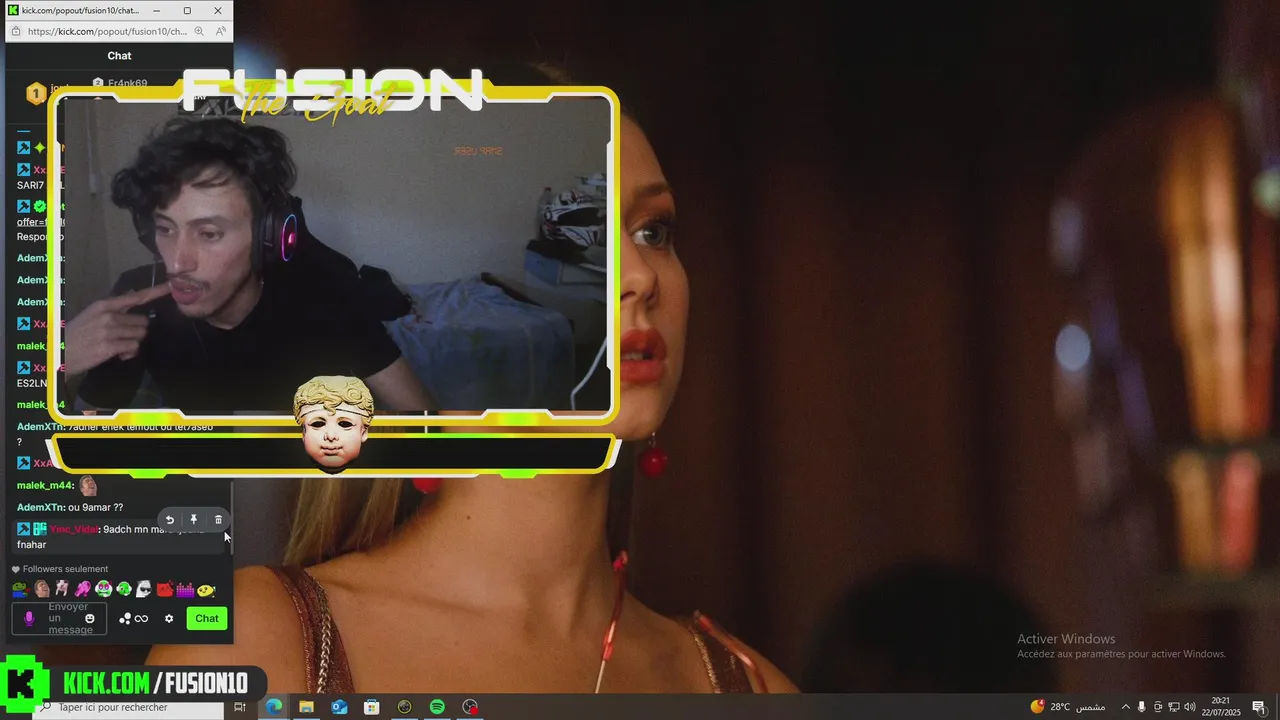The image size is (1280, 720).
Task: Click username malek_m44 beside the emote message
Action: 45,485
